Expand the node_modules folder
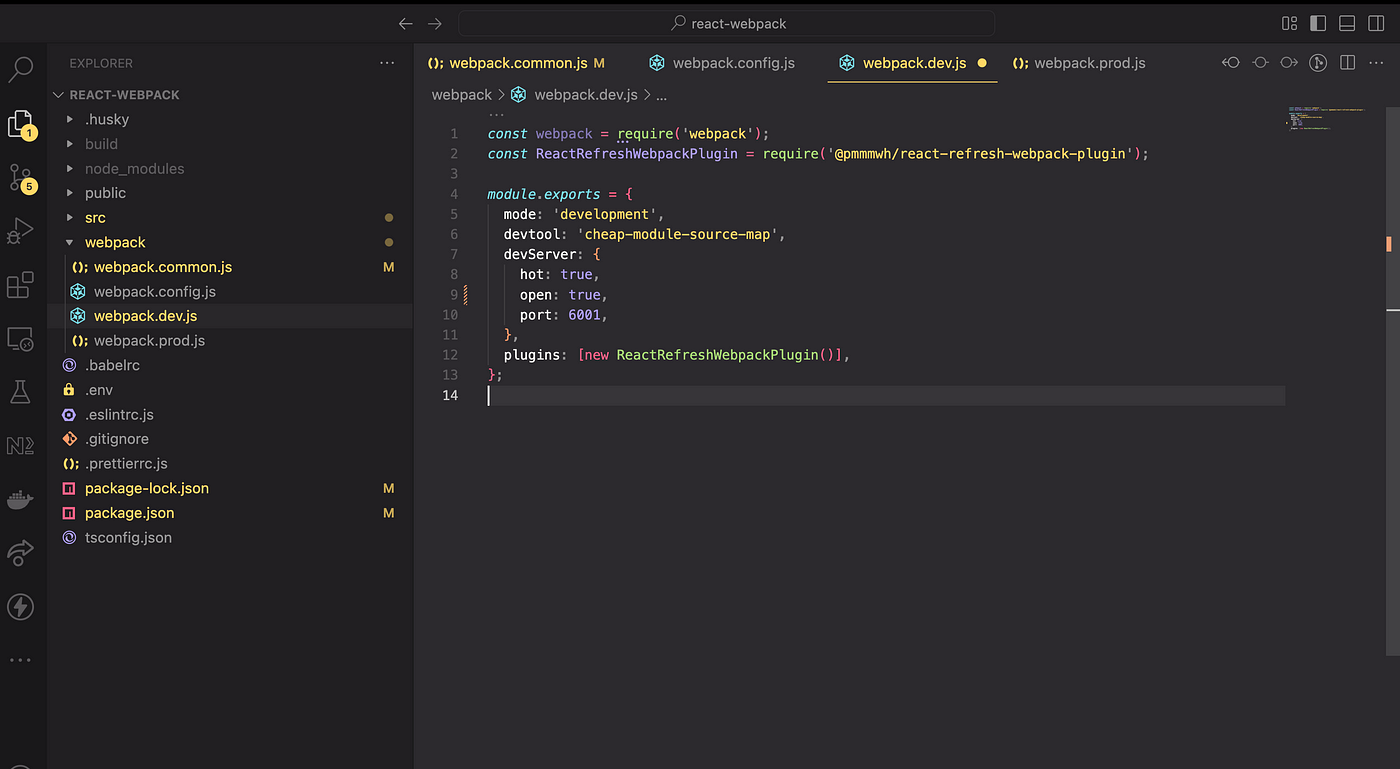 (134, 169)
